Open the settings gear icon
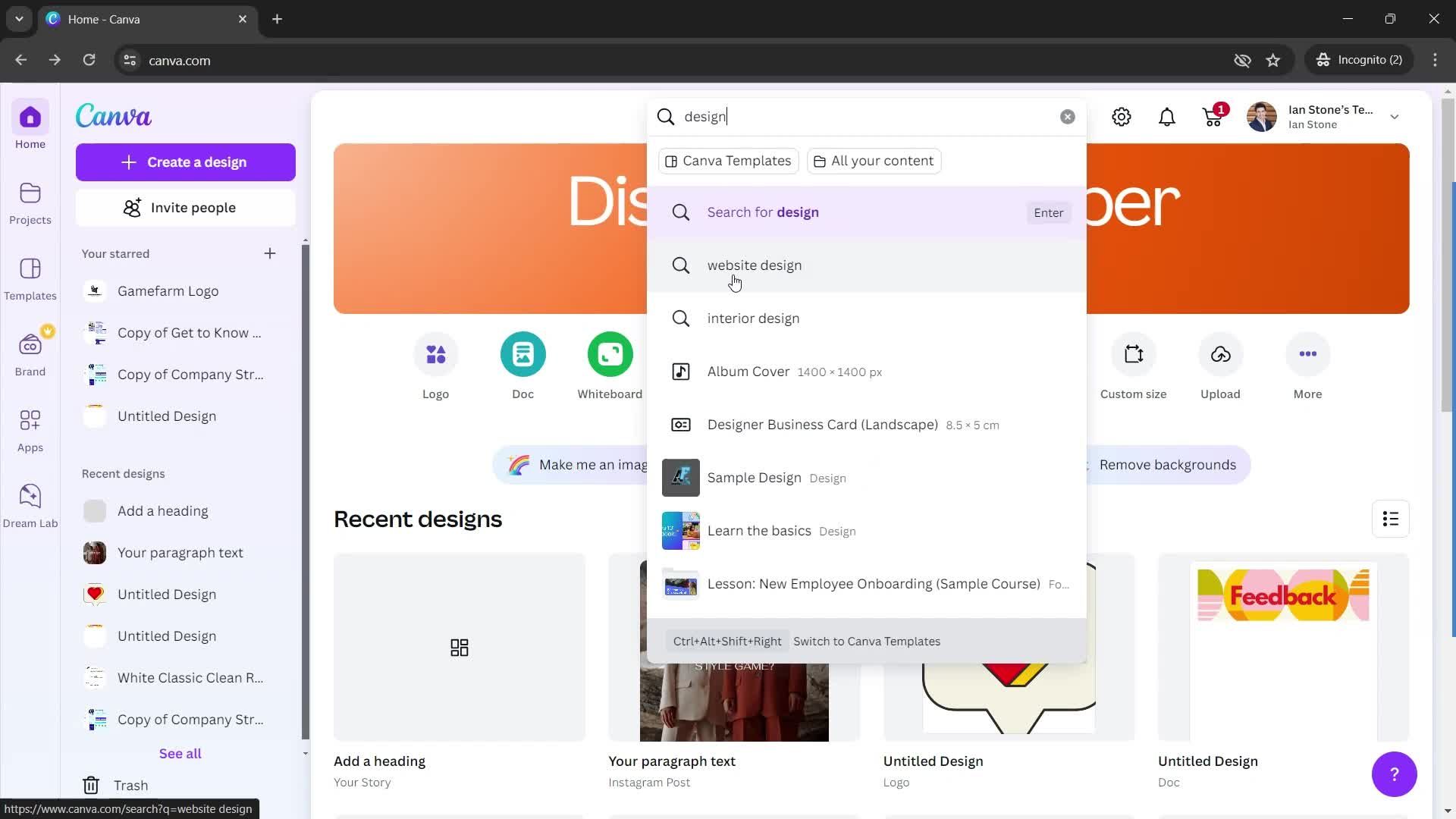Image resolution: width=1456 pixels, height=819 pixels. click(1122, 117)
